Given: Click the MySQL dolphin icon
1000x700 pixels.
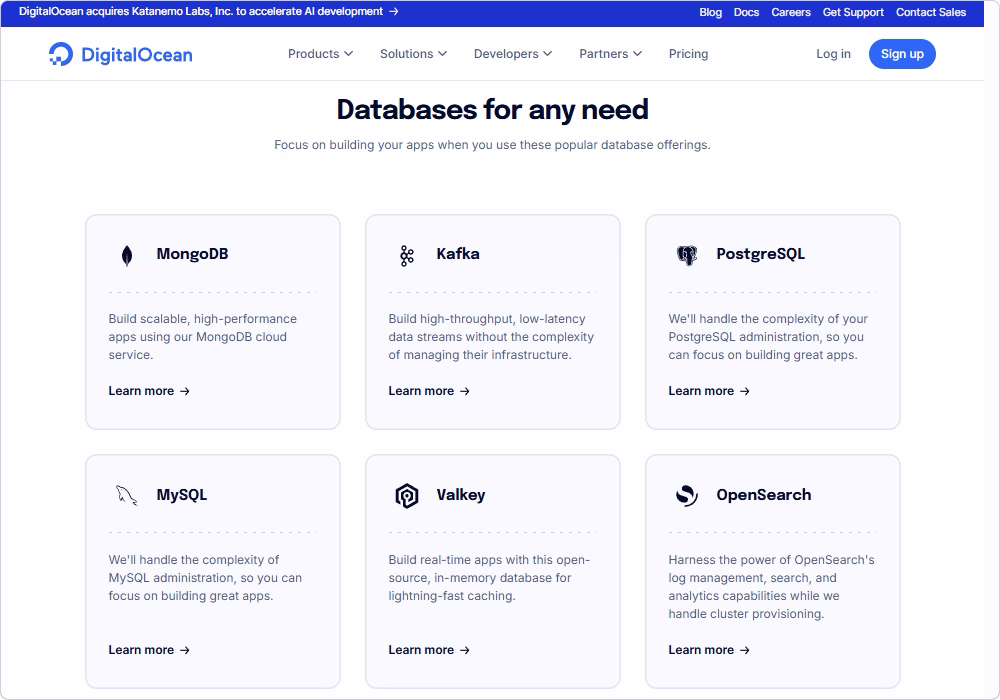Looking at the screenshot, I should (126, 495).
